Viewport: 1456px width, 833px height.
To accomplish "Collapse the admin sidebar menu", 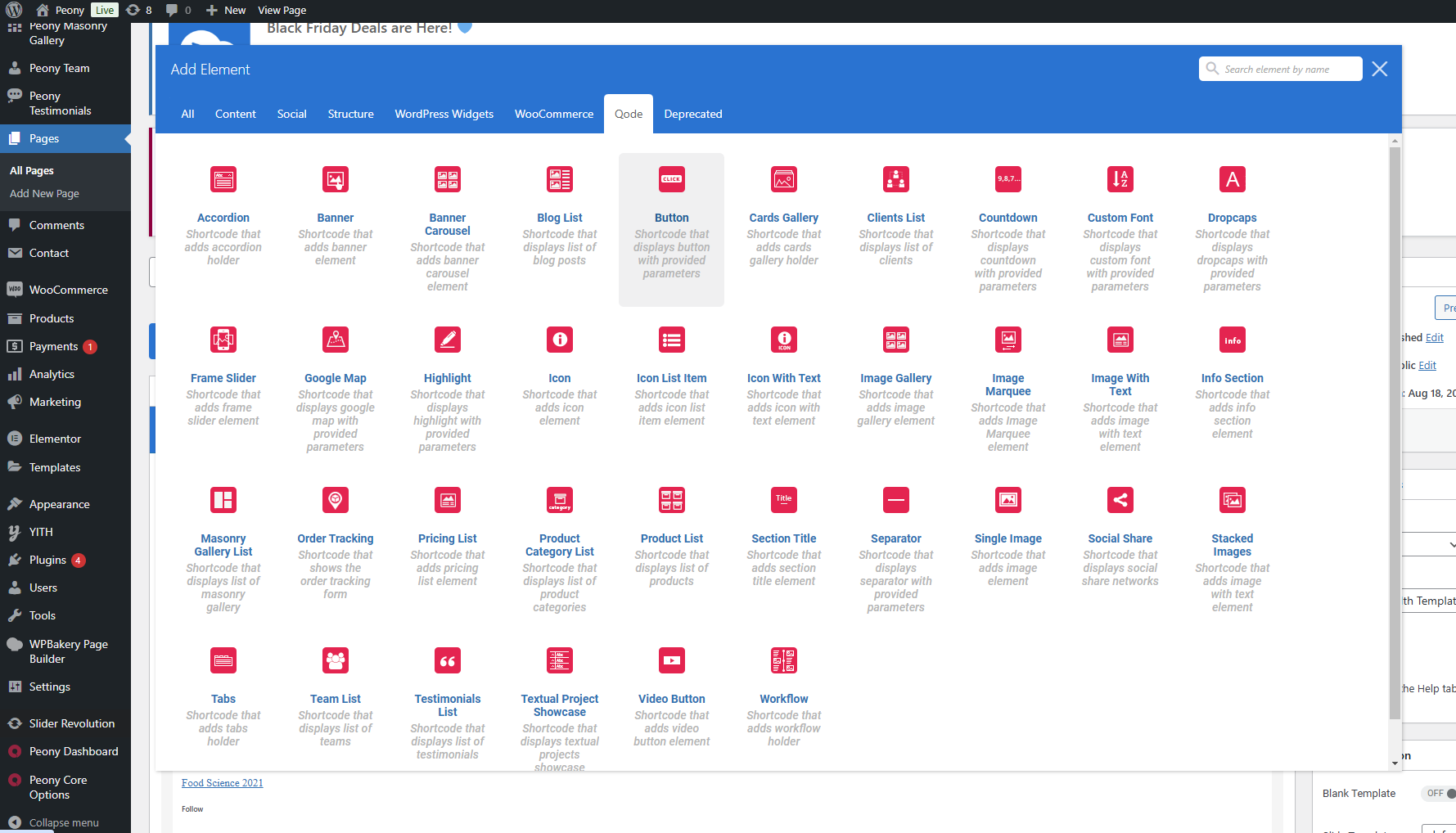I will (x=65, y=822).
